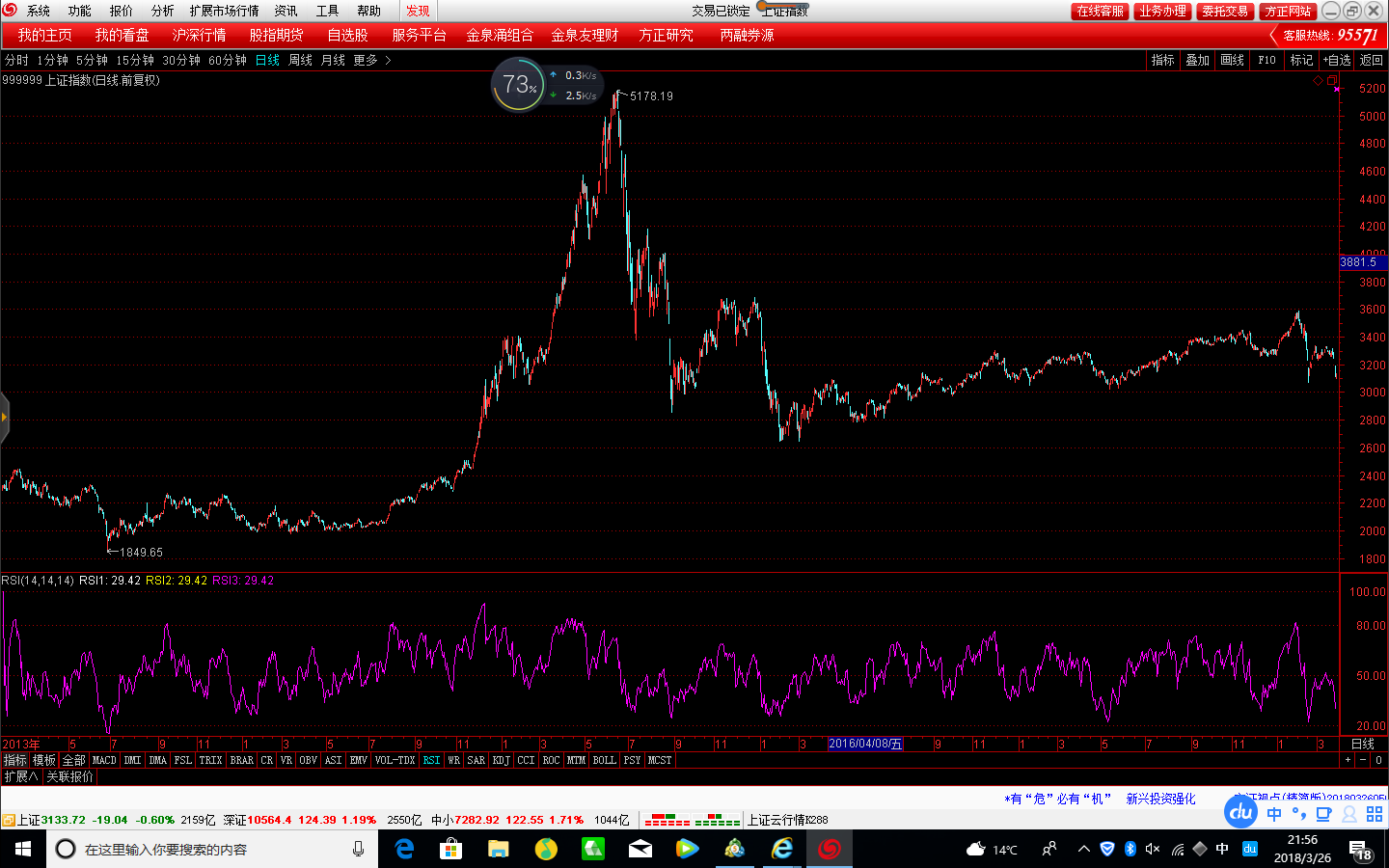Click the Wi-Fi network tray icon
The width and height of the screenshot is (1389, 868).
click(x=1177, y=849)
